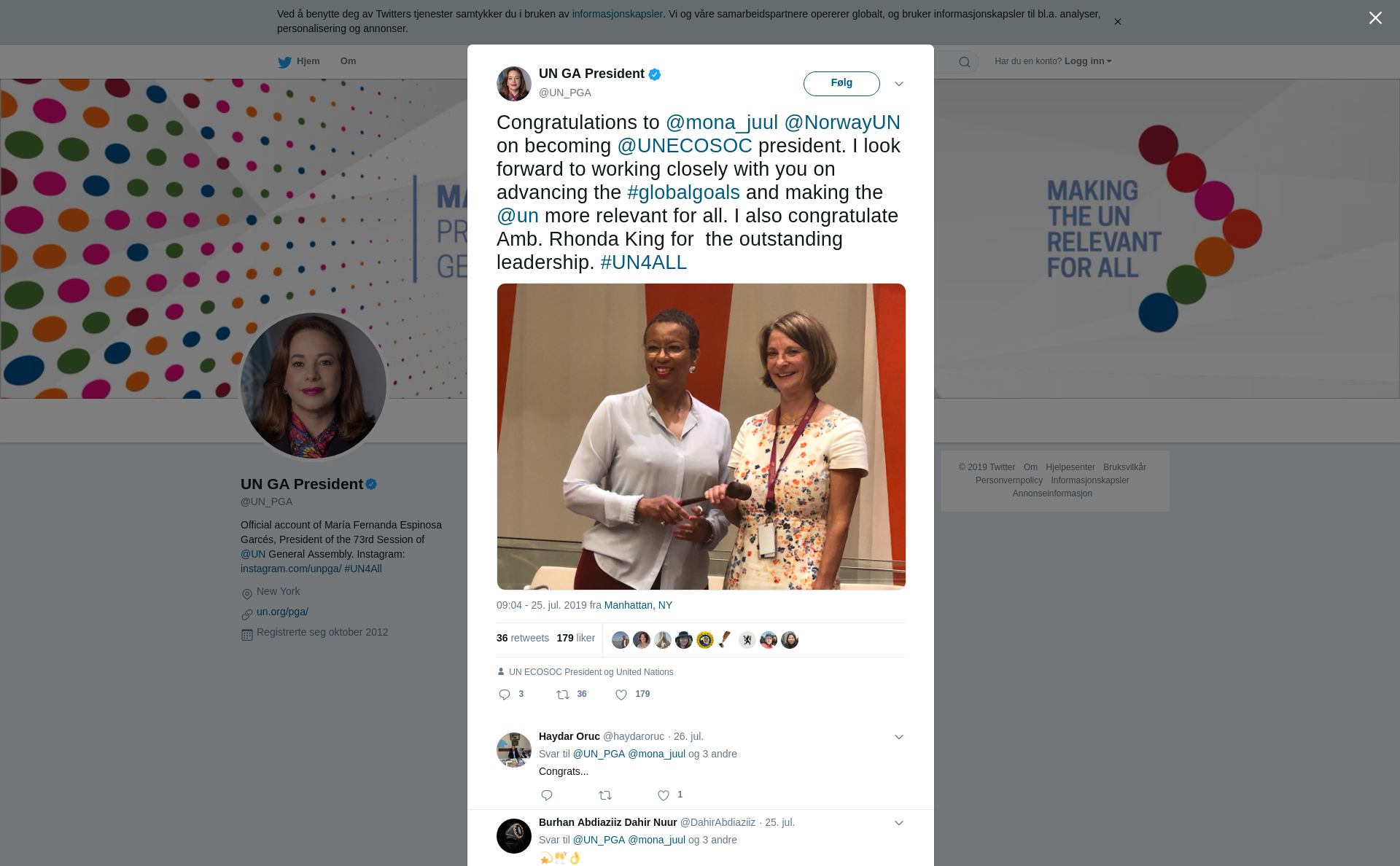The width and height of the screenshot is (1400, 866).
Task: Expand options on Haydar Oruc's reply
Action: click(x=899, y=737)
